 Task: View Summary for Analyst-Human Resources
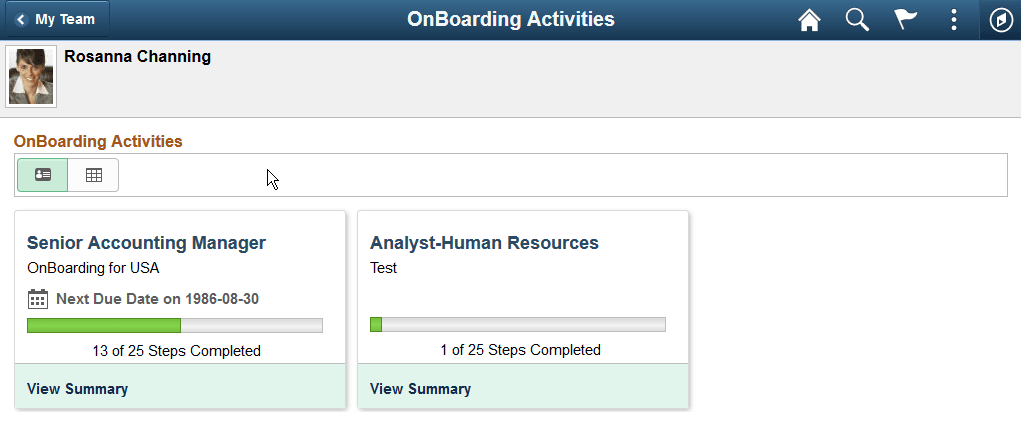[420, 389]
